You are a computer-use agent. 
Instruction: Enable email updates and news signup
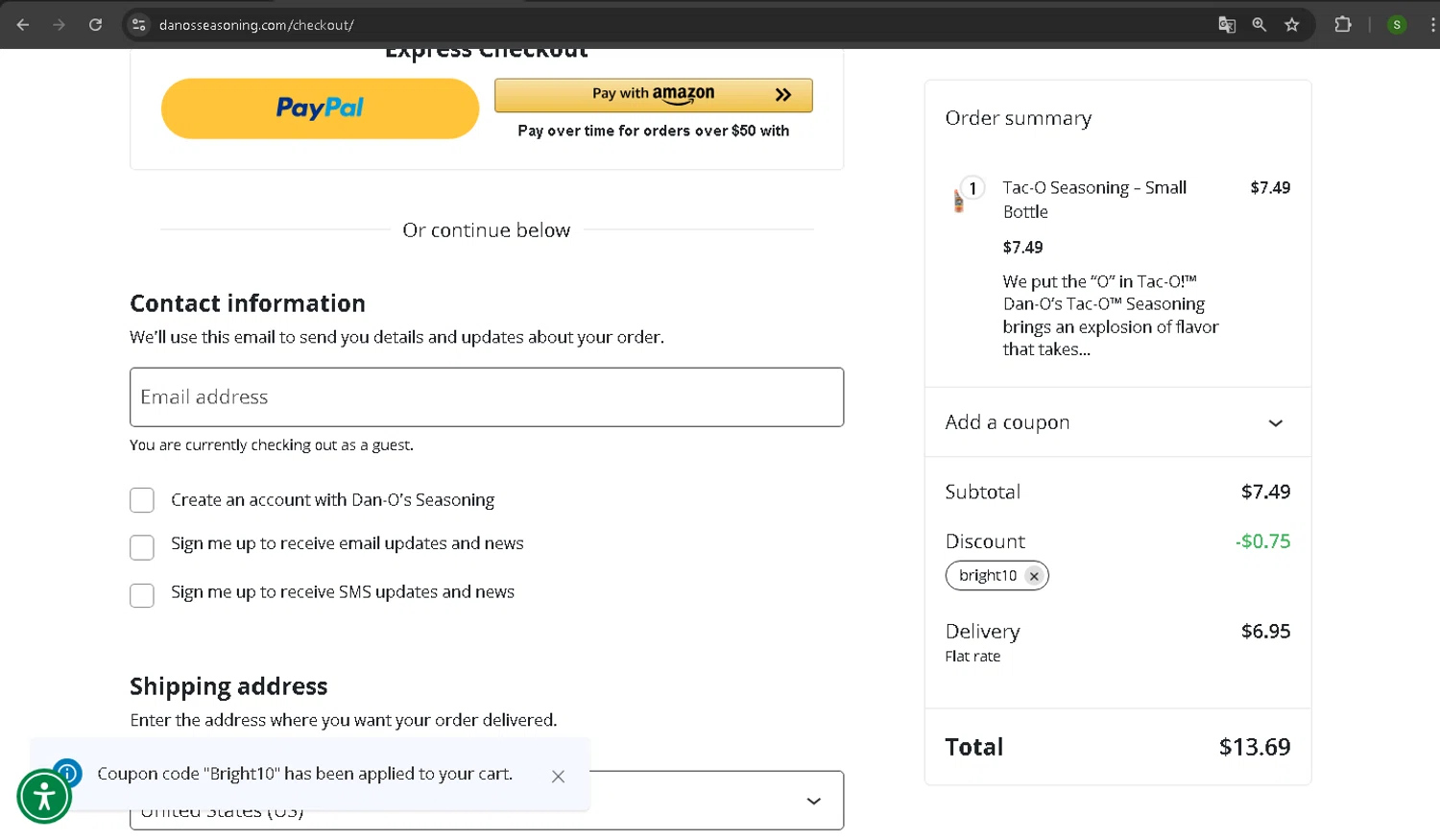[142, 547]
